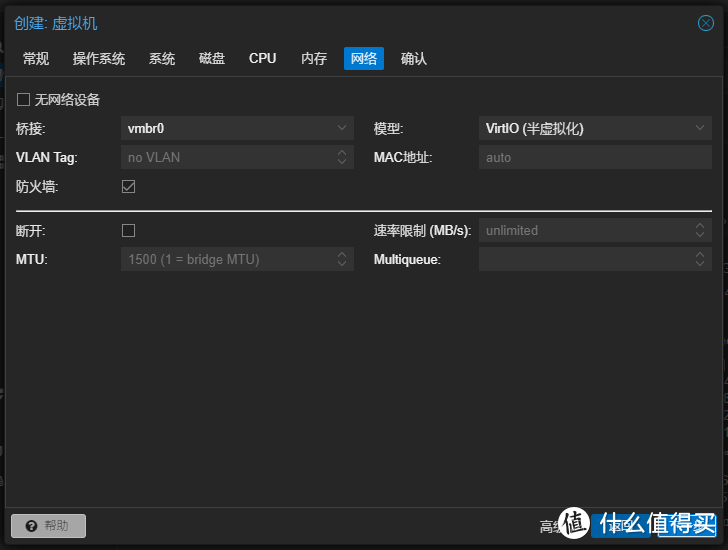The height and width of the screenshot is (550, 728).
Task: Open the 操作系统 tab
Action: coord(99,59)
